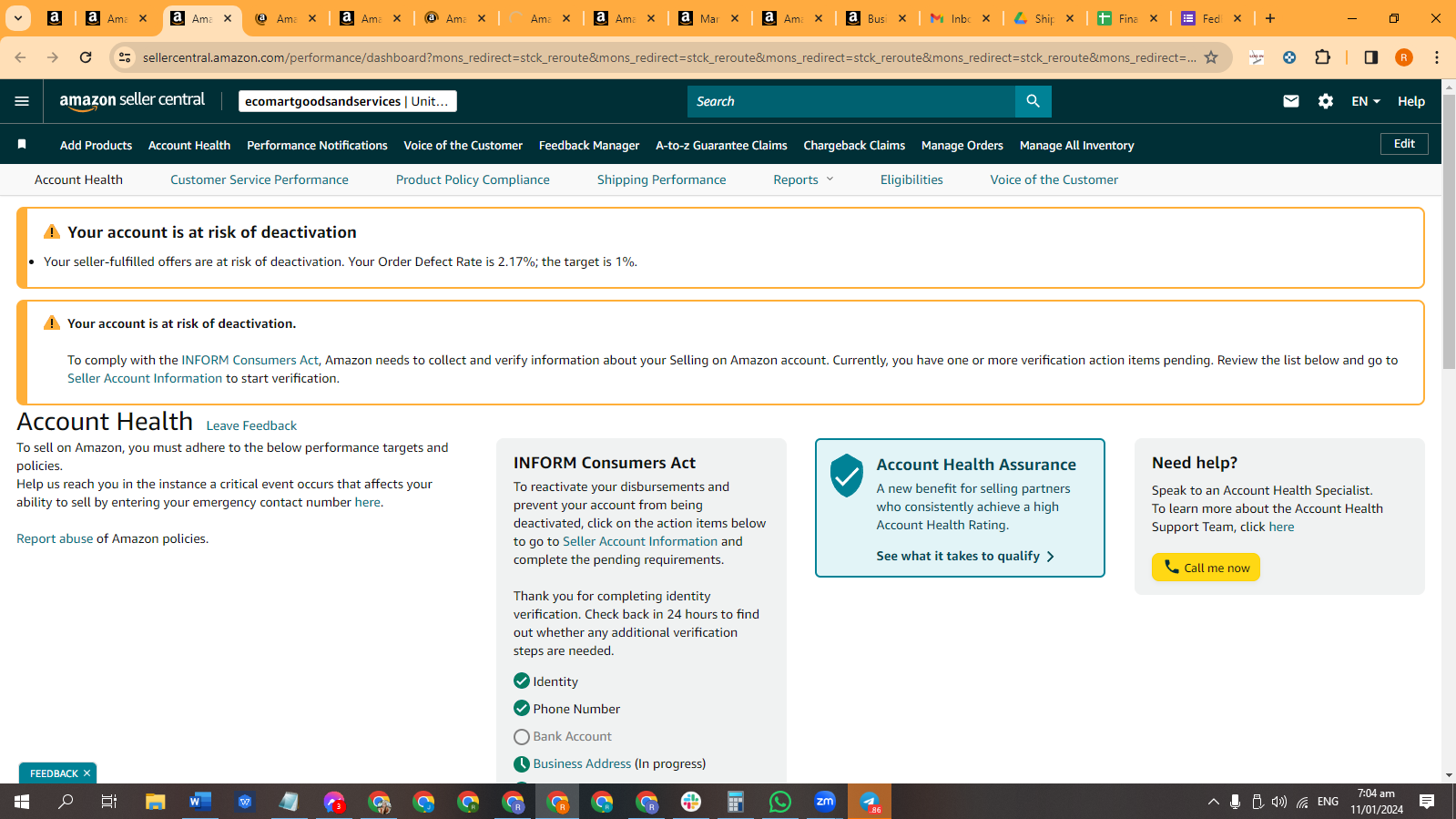Screen dimensions: 1456x819
Task: Open Feedback Manager menu item
Action: tap(589, 145)
